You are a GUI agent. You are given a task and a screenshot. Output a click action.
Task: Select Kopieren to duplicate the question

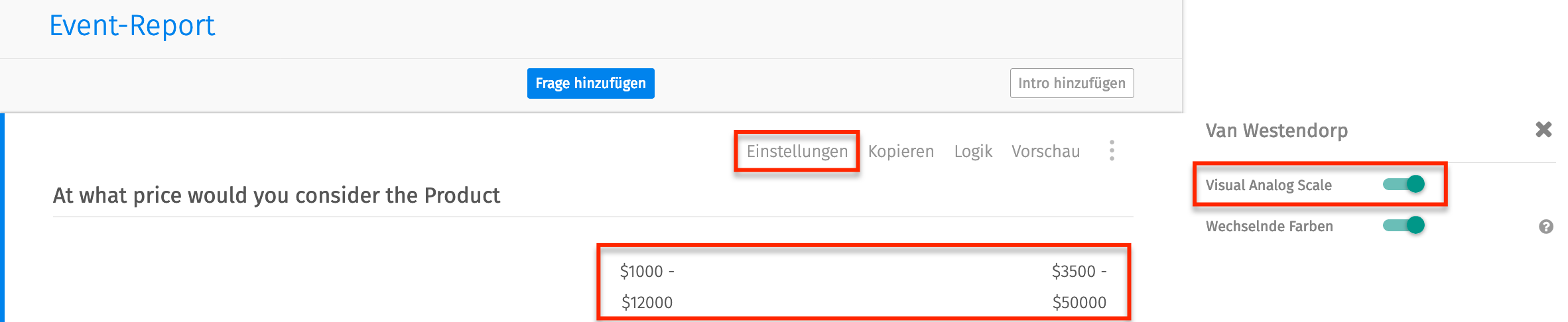[x=901, y=152]
